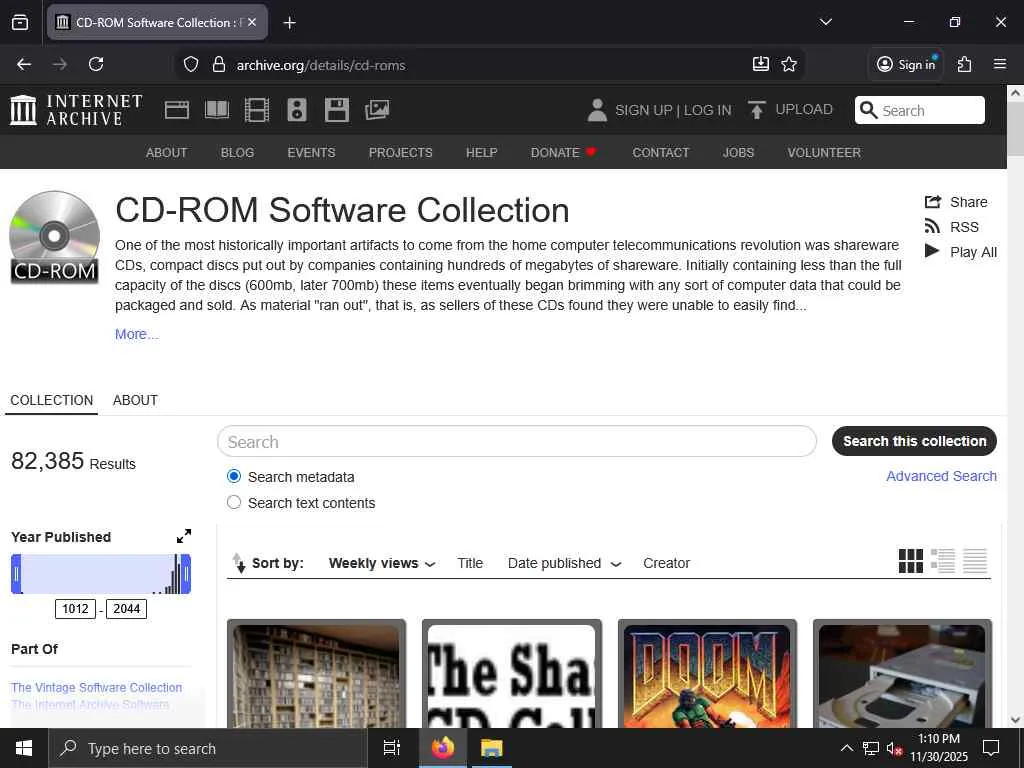Bookmark this page with star icon
The height and width of the screenshot is (768, 1024).
pyautogui.click(x=789, y=64)
